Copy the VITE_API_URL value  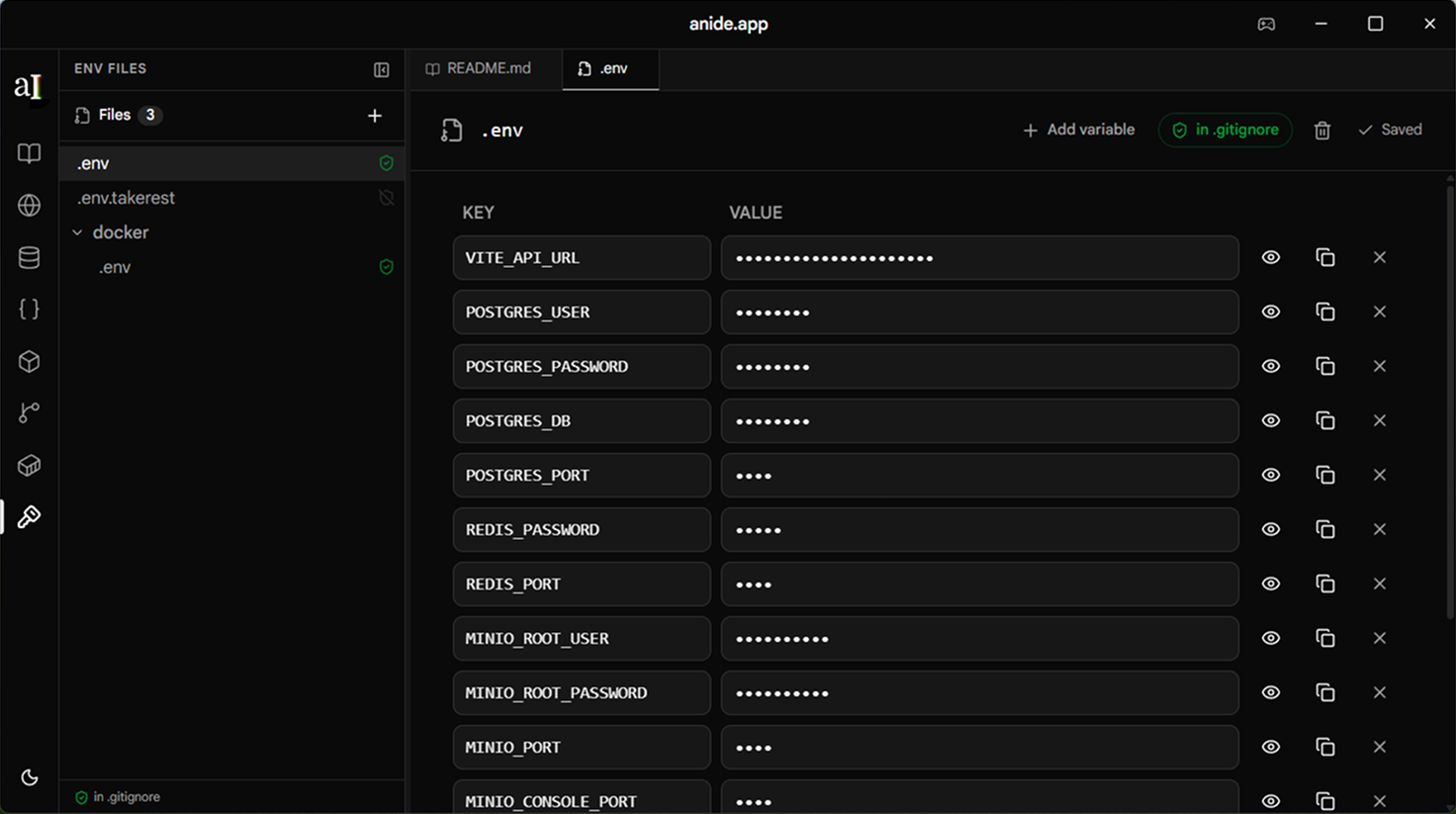click(x=1325, y=257)
